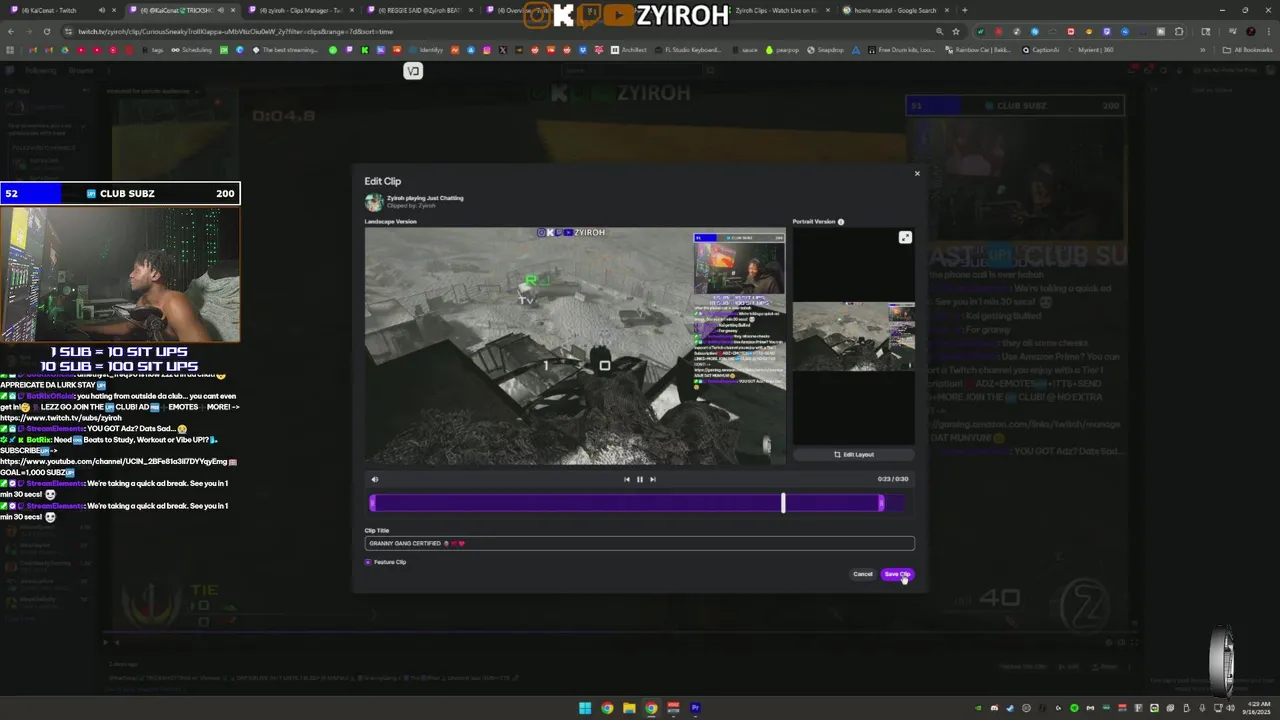Open the Snapdrop bookmark

[825, 49]
